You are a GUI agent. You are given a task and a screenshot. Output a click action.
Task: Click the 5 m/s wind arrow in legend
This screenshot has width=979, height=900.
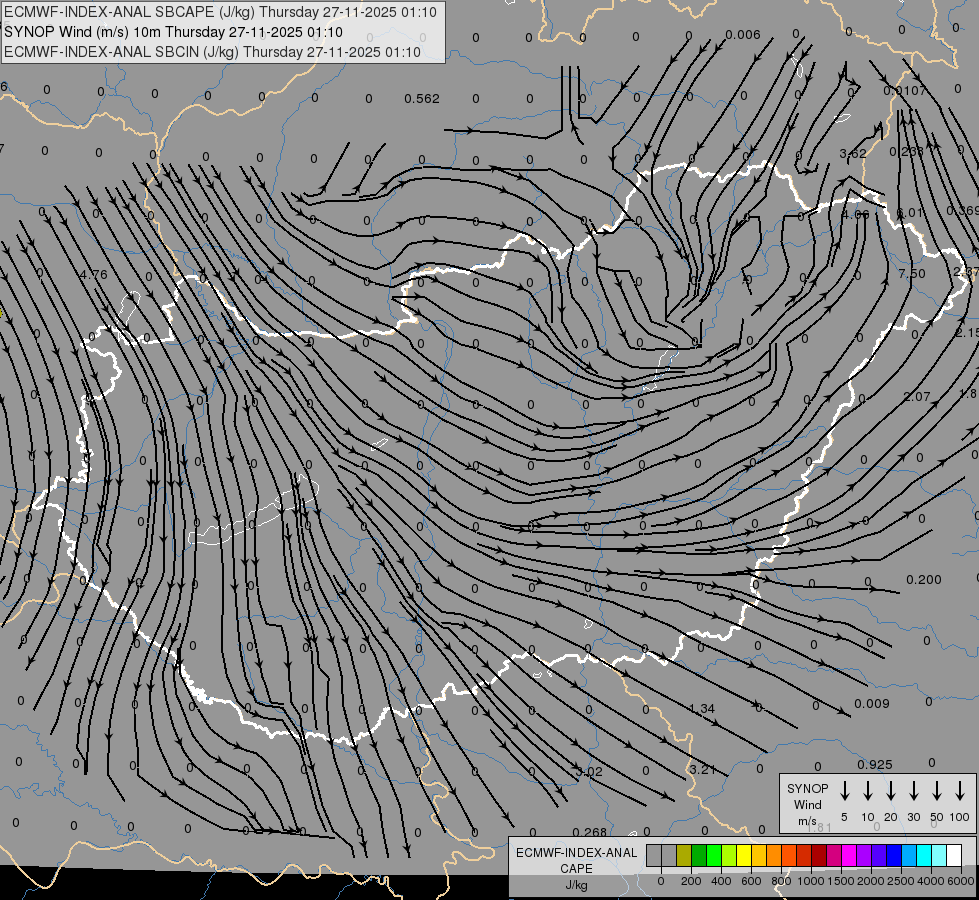(844, 791)
